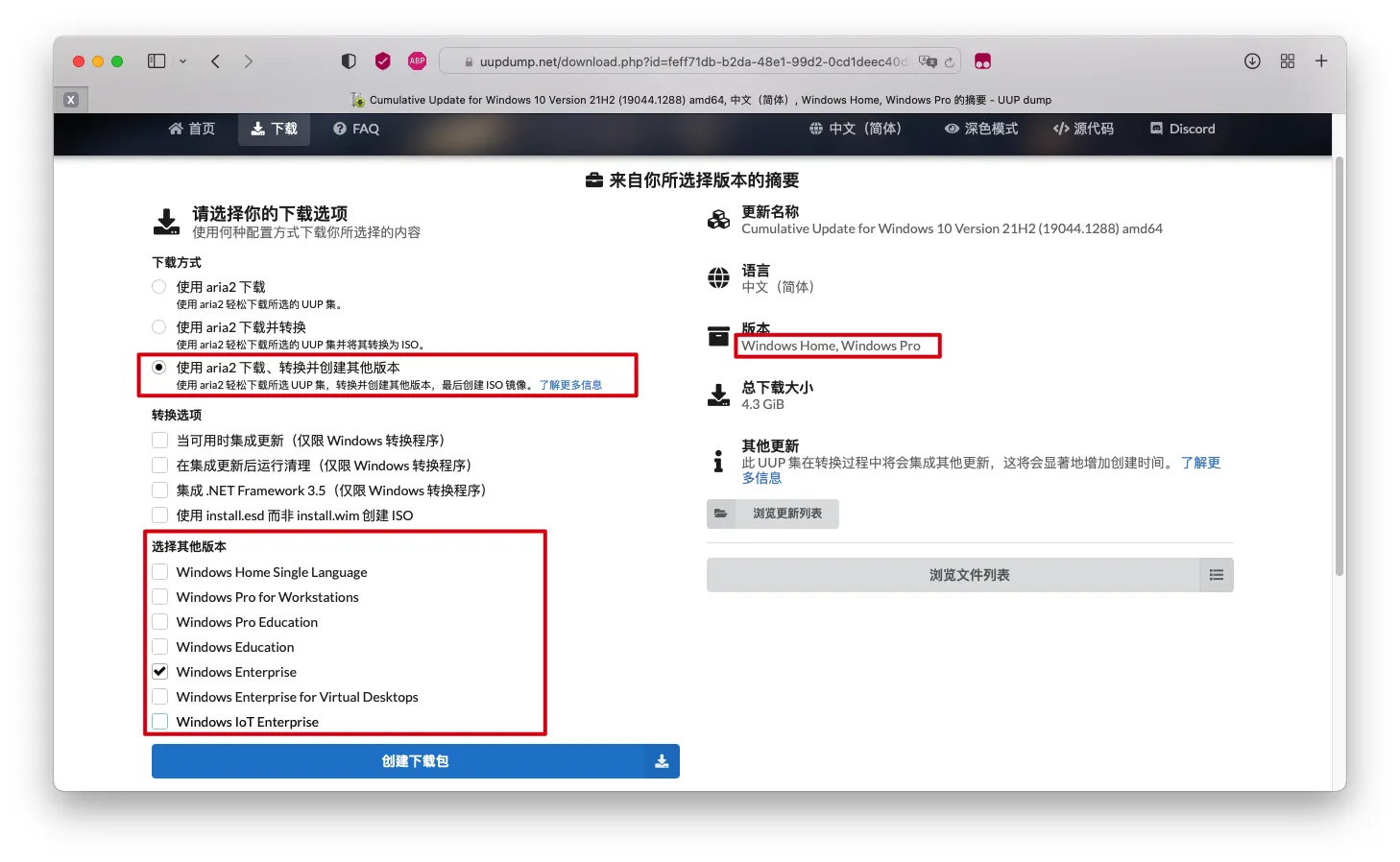Check Windows Pro for Workstations

click(x=160, y=596)
